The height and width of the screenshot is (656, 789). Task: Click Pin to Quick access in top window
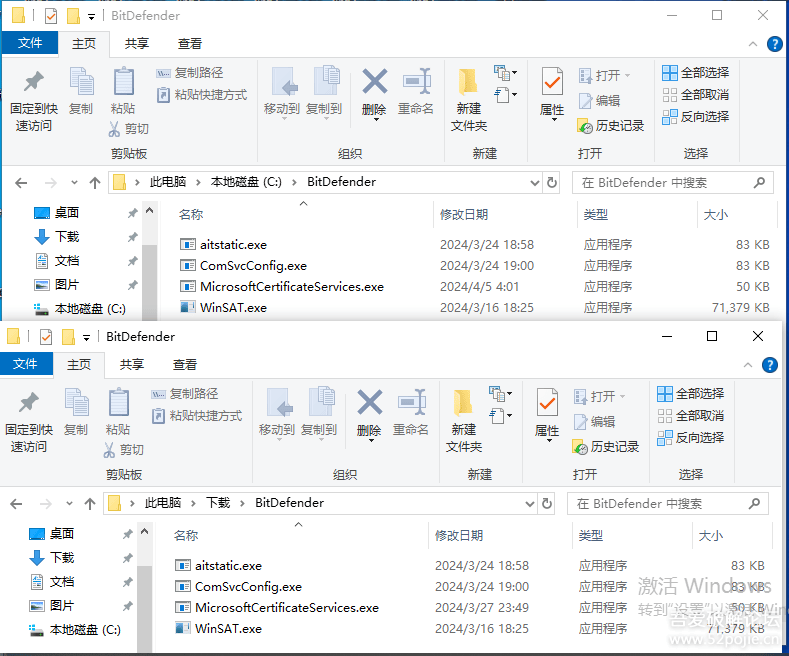point(34,101)
